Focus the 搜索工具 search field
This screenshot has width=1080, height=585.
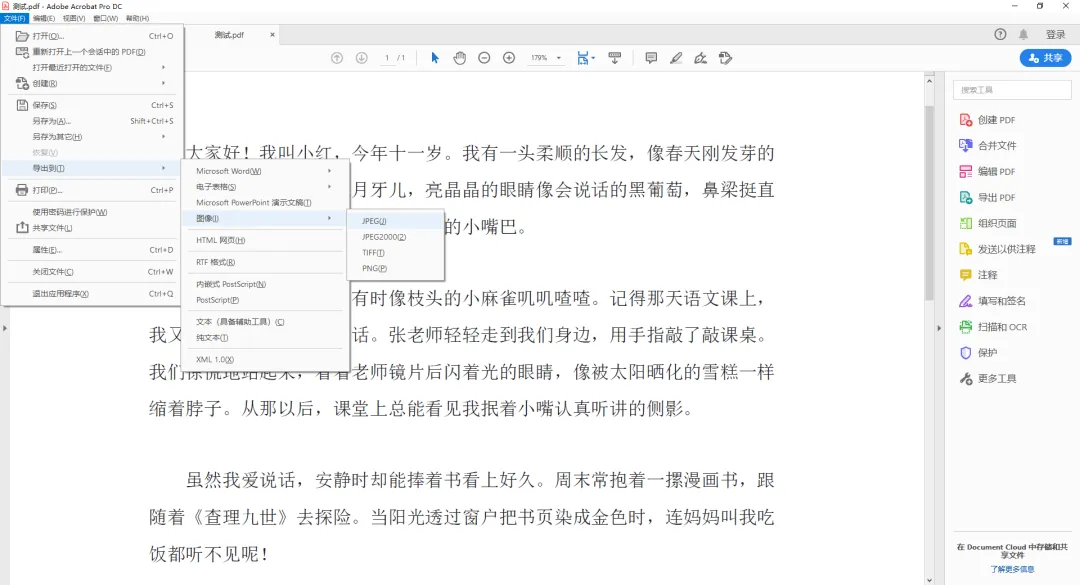tap(1012, 90)
